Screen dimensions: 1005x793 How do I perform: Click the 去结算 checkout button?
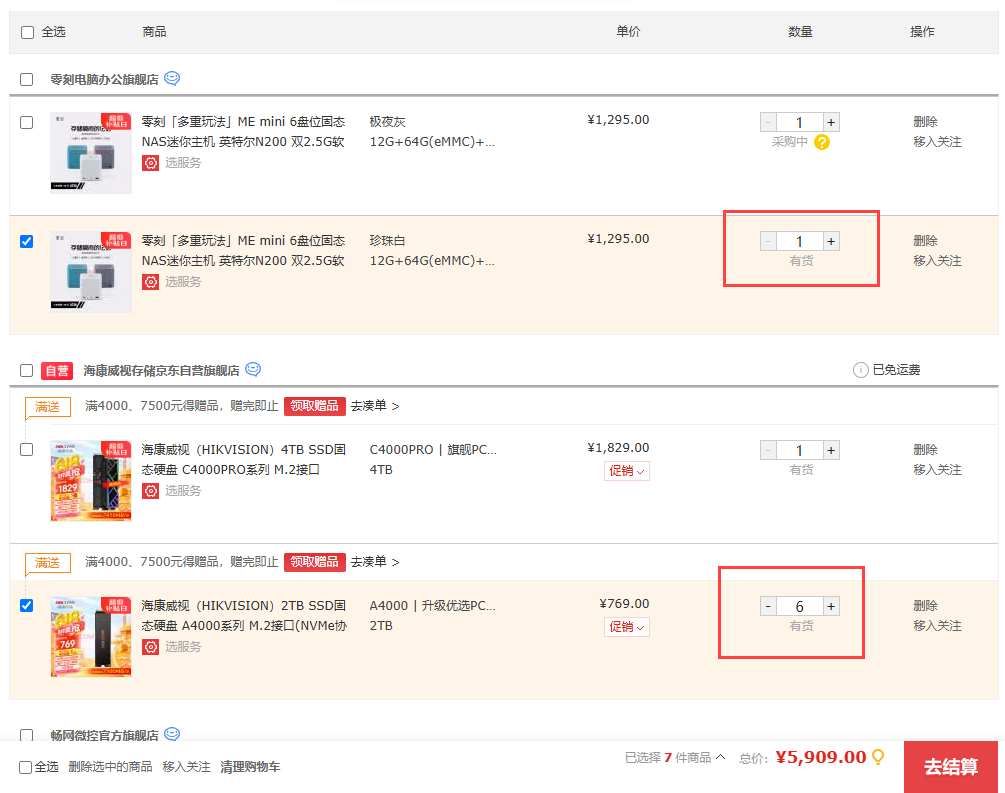click(x=950, y=767)
